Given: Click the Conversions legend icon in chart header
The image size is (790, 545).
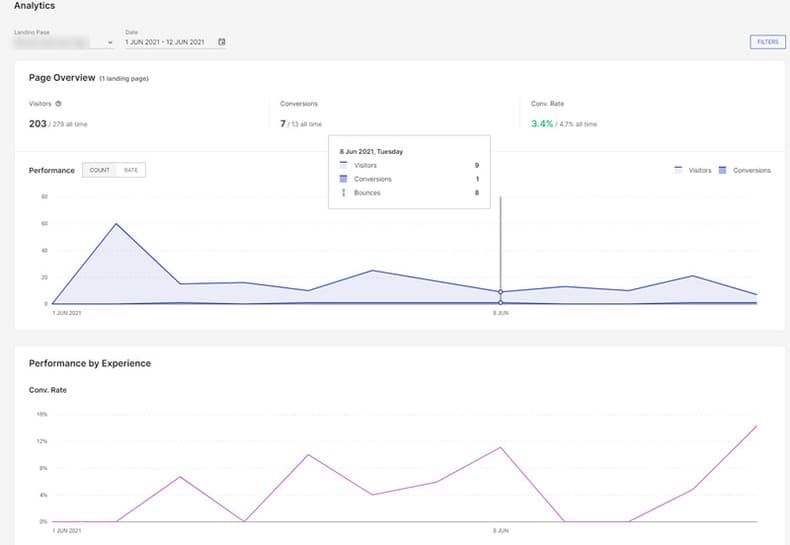Looking at the screenshot, I should click(722, 170).
